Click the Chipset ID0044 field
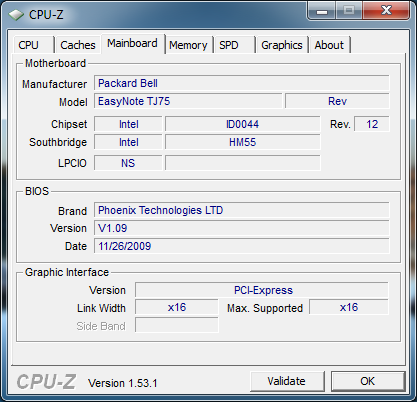 (x=243, y=124)
